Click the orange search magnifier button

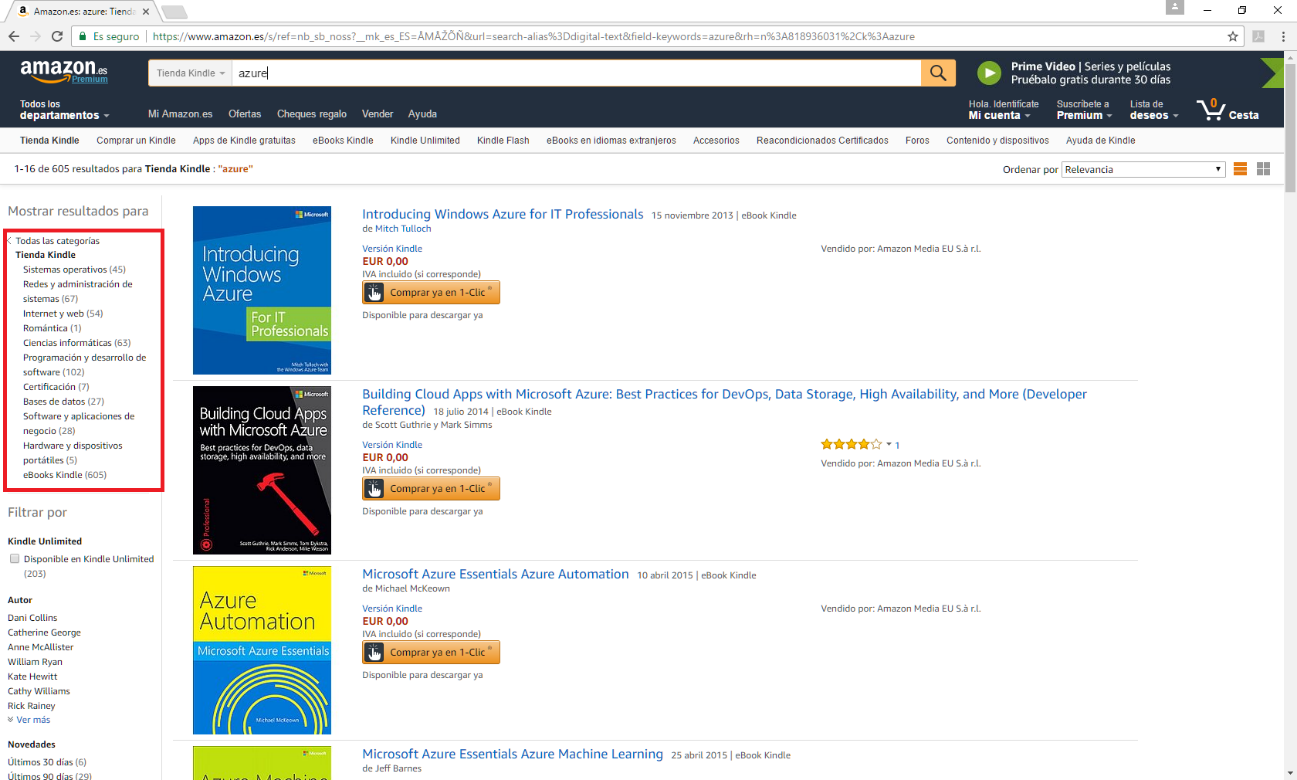tap(937, 73)
